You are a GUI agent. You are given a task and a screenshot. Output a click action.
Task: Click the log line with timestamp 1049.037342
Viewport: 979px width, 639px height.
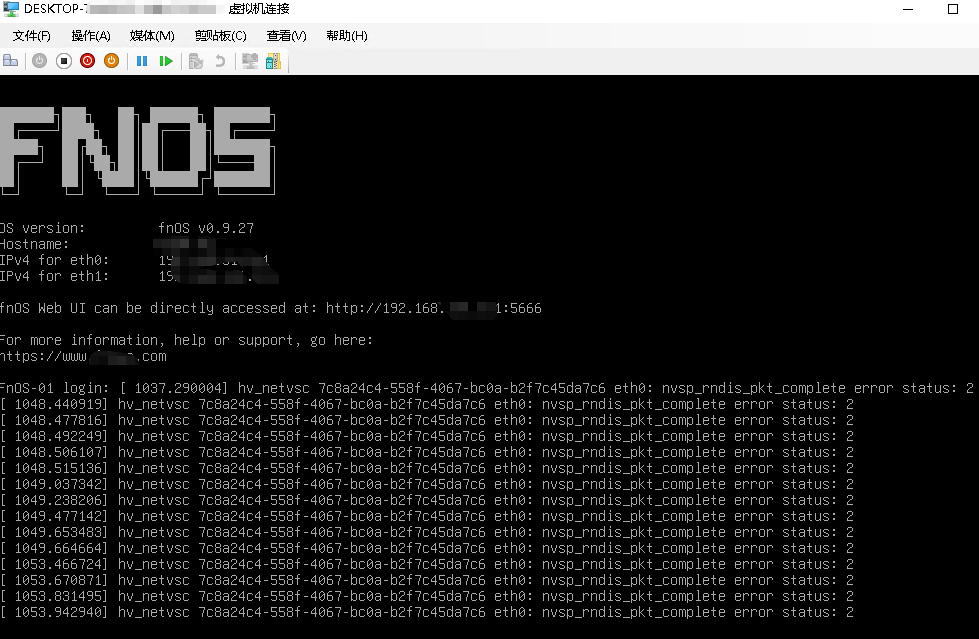[x=426, y=484]
